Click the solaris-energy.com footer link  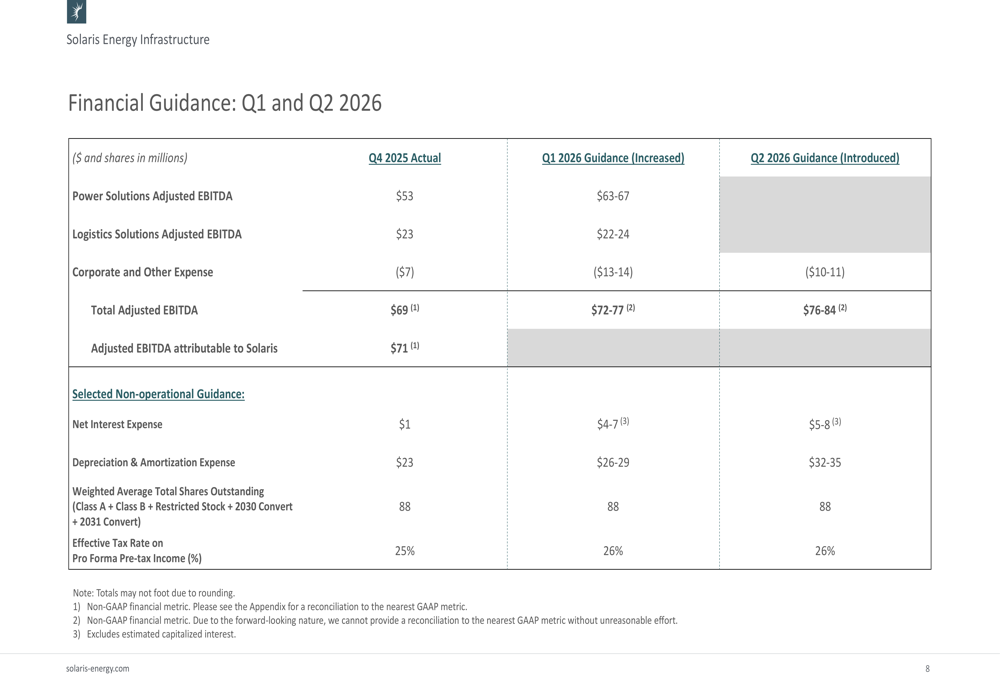pos(98,668)
